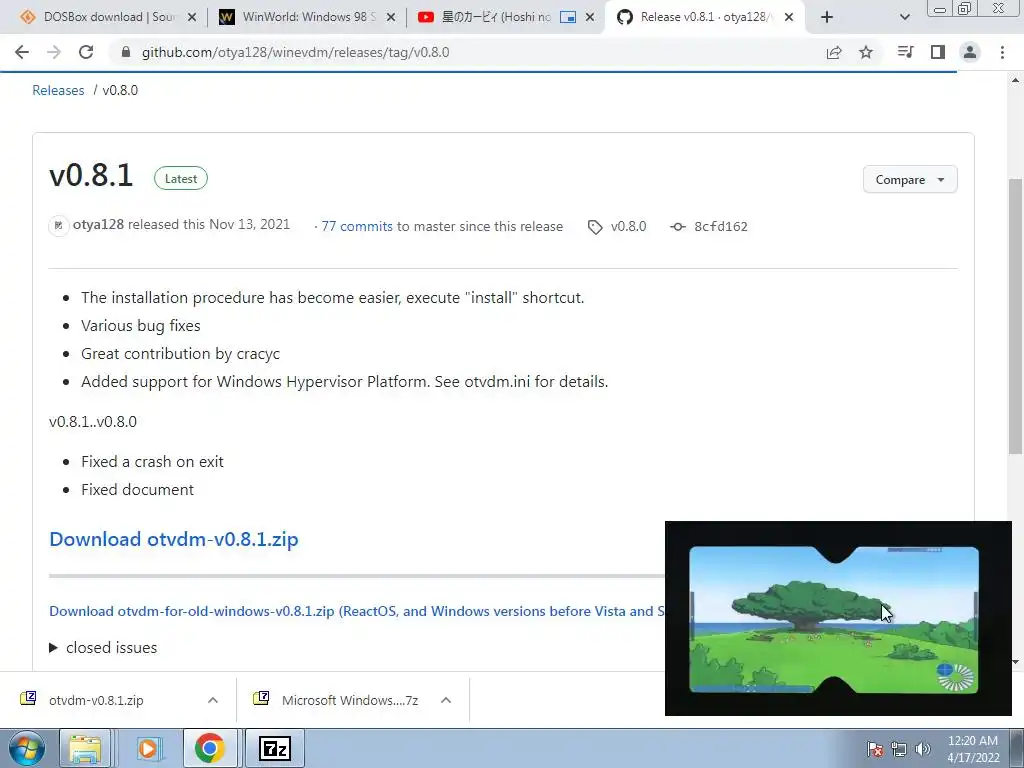Click the address bar URL
Screen dimensions: 1024x768
click(295, 52)
